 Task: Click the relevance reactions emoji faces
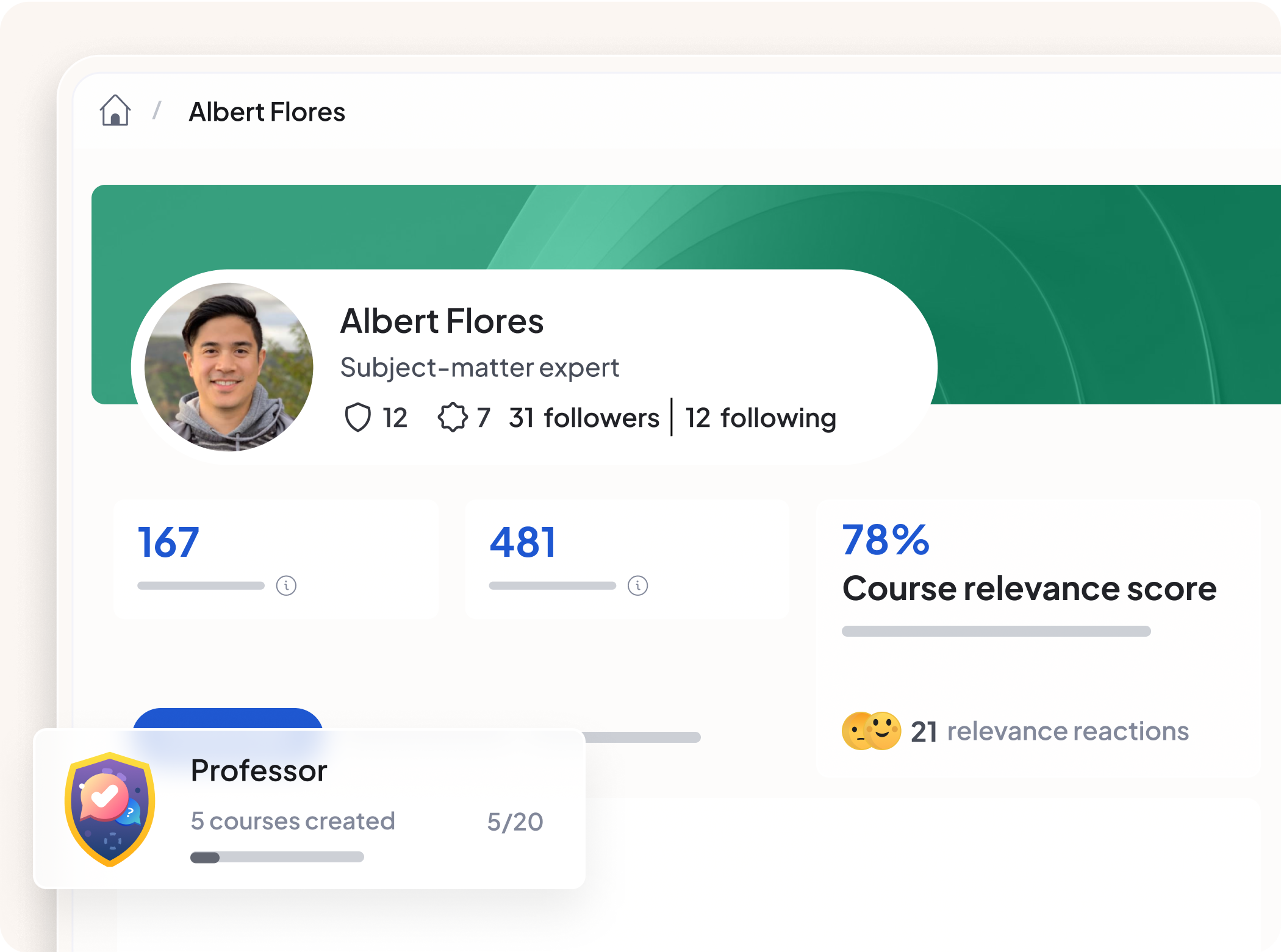(x=870, y=731)
